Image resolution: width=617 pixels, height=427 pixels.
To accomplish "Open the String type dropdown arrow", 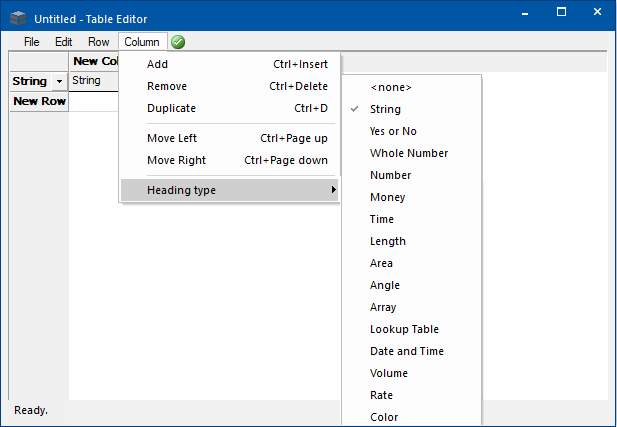I will [x=59, y=81].
